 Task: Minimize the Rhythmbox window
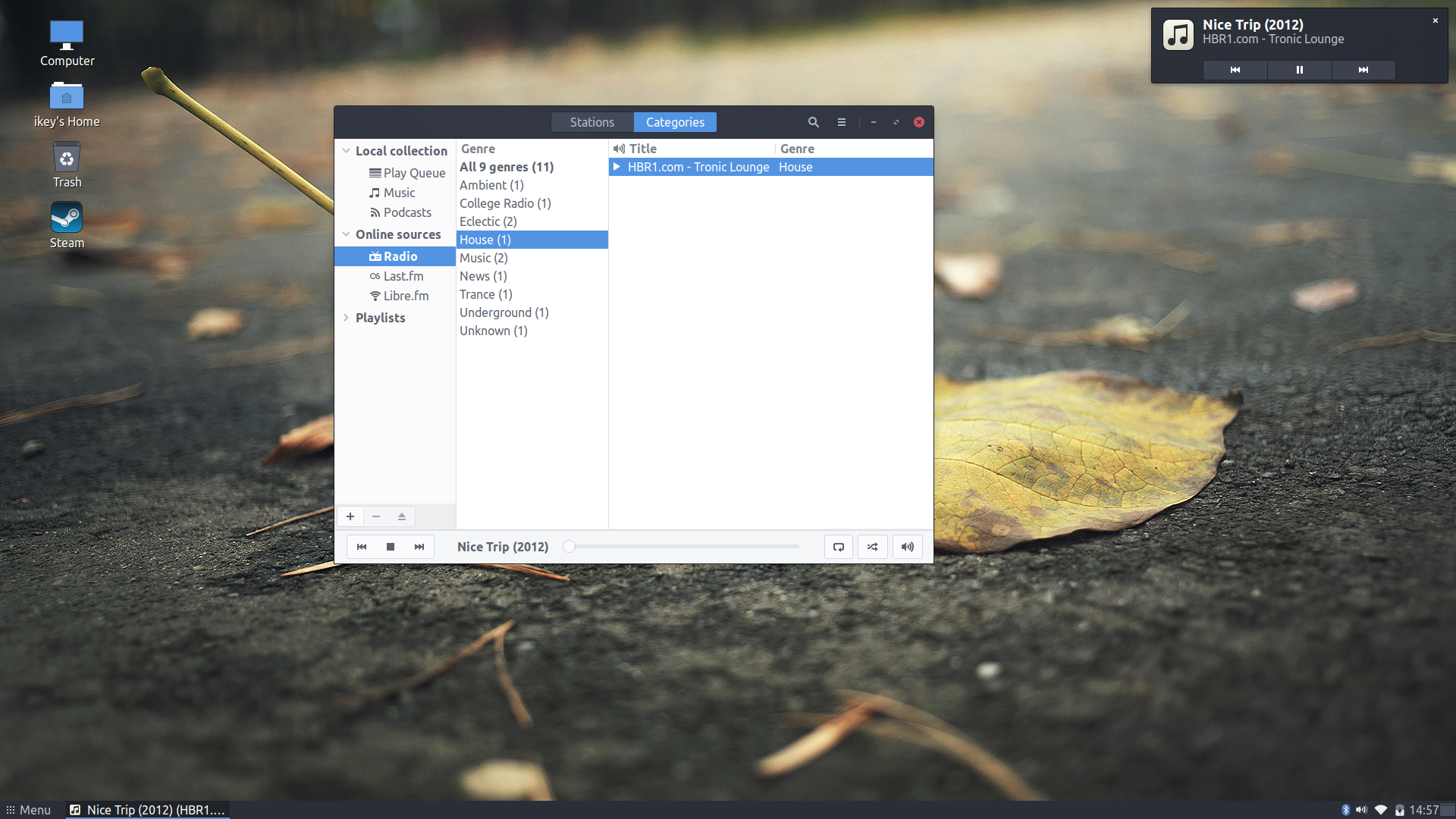point(874,122)
